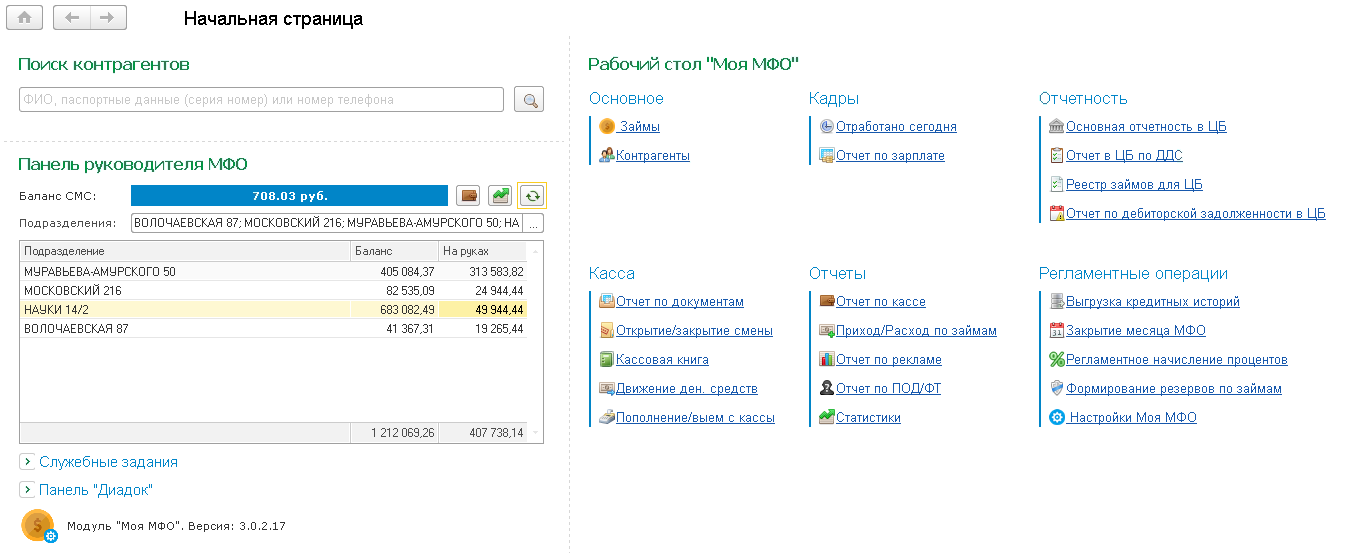The width and height of the screenshot is (1355, 553).
Task: Click icon beside Реестр займов для ЦБ
Action: tap(1057, 184)
